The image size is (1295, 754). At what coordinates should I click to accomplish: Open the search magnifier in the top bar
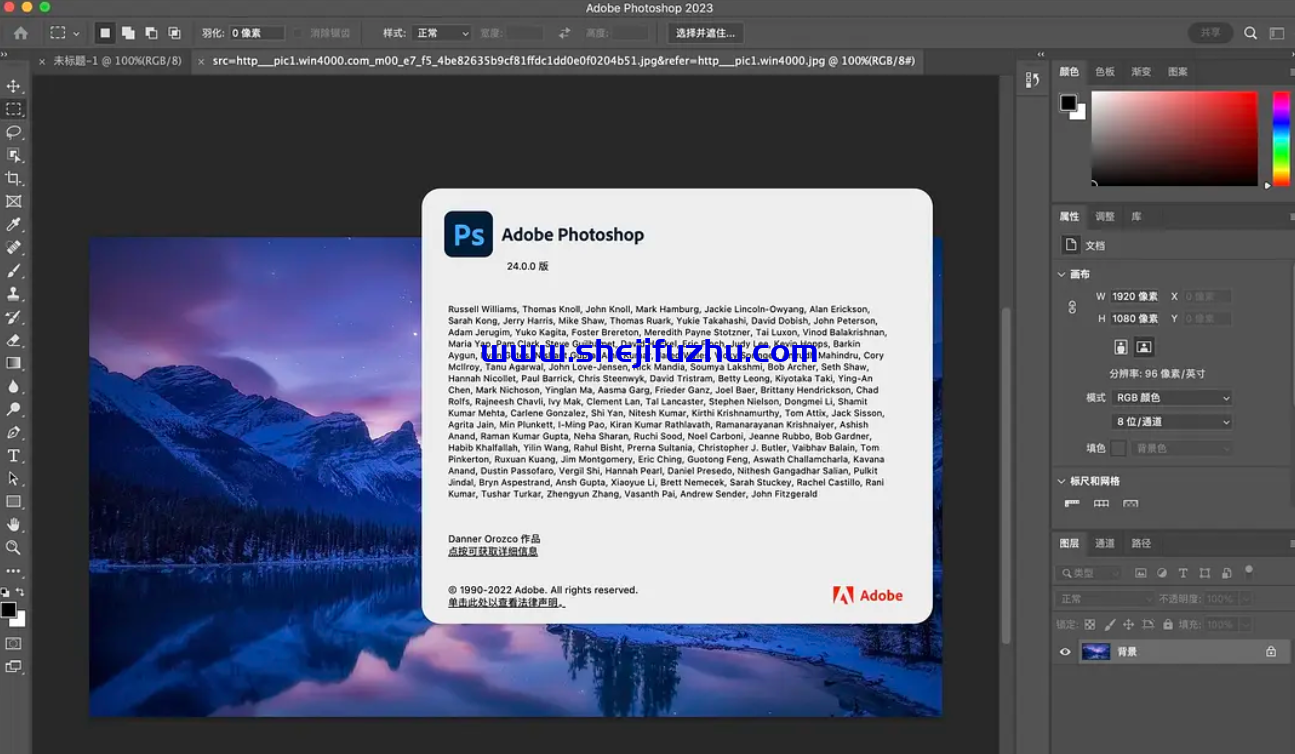click(1250, 33)
